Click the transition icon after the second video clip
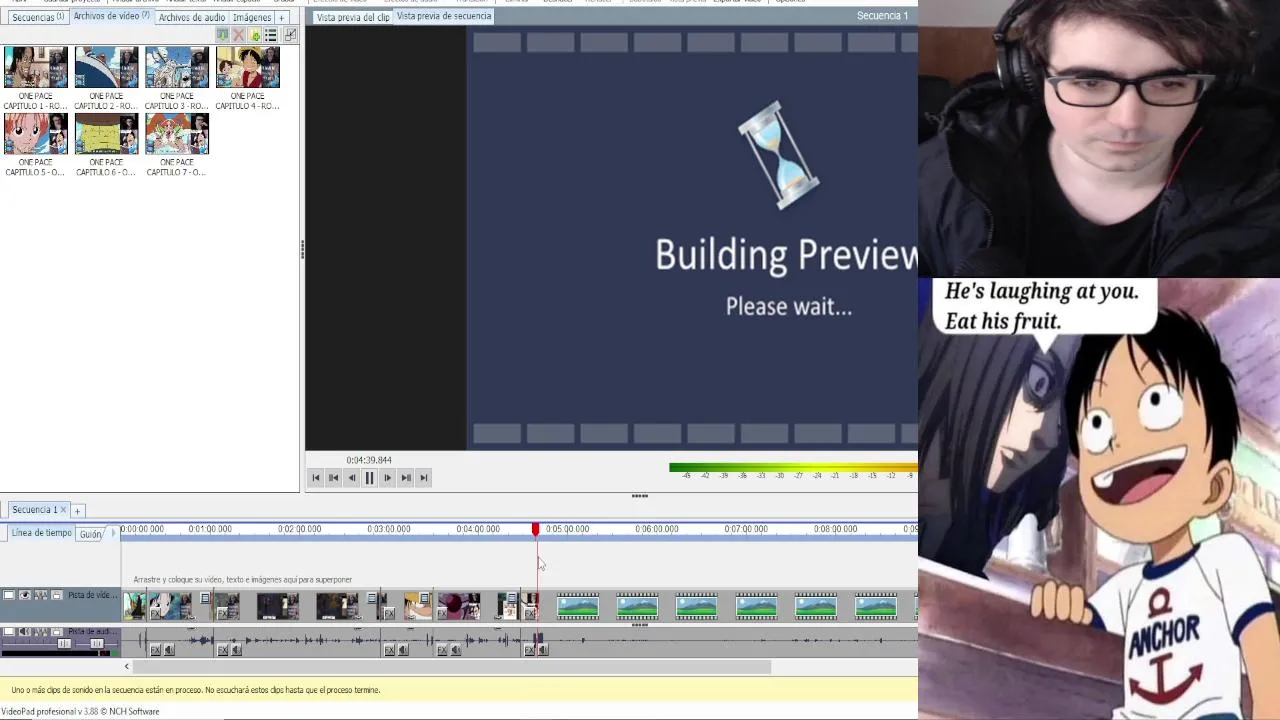Image resolution: width=1280 pixels, height=720 pixels. pyautogui.click(x=206, y=598)
